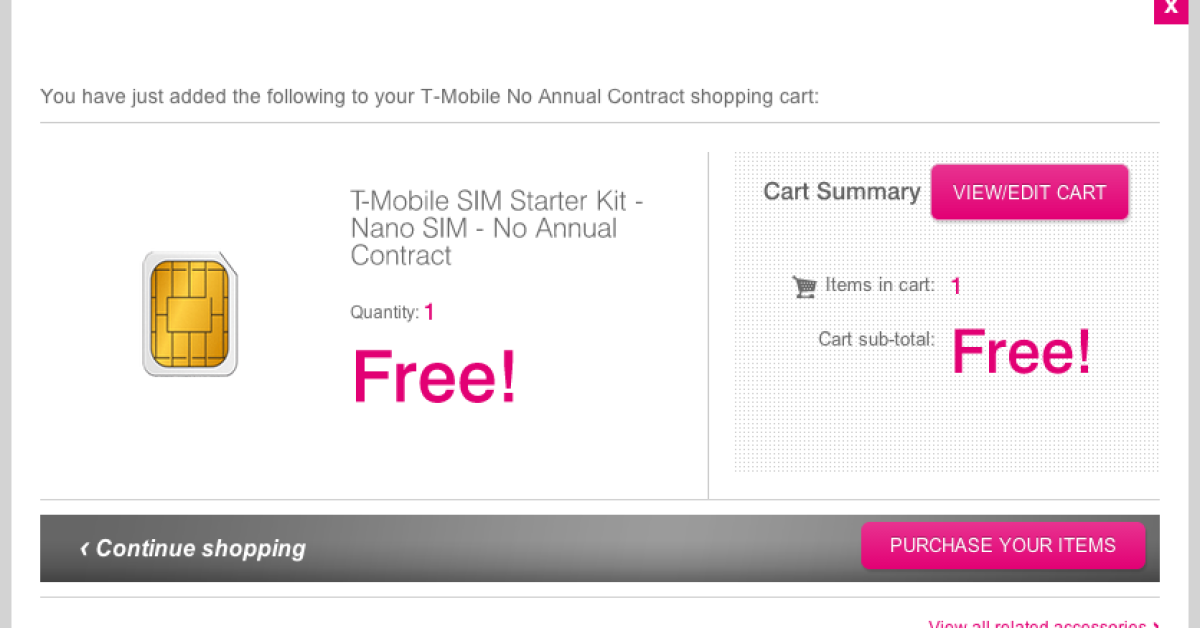Click the items in cart count number

click(956, 287)
